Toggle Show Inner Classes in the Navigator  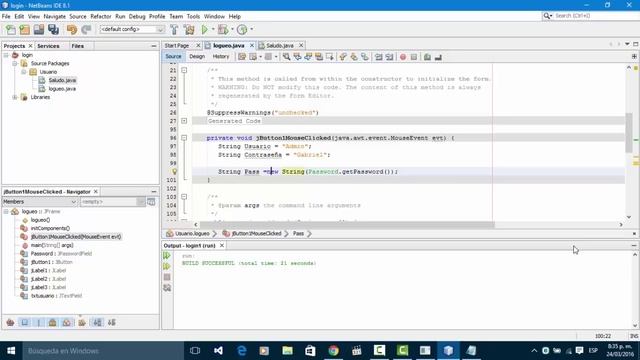click(x=67, y=322)
